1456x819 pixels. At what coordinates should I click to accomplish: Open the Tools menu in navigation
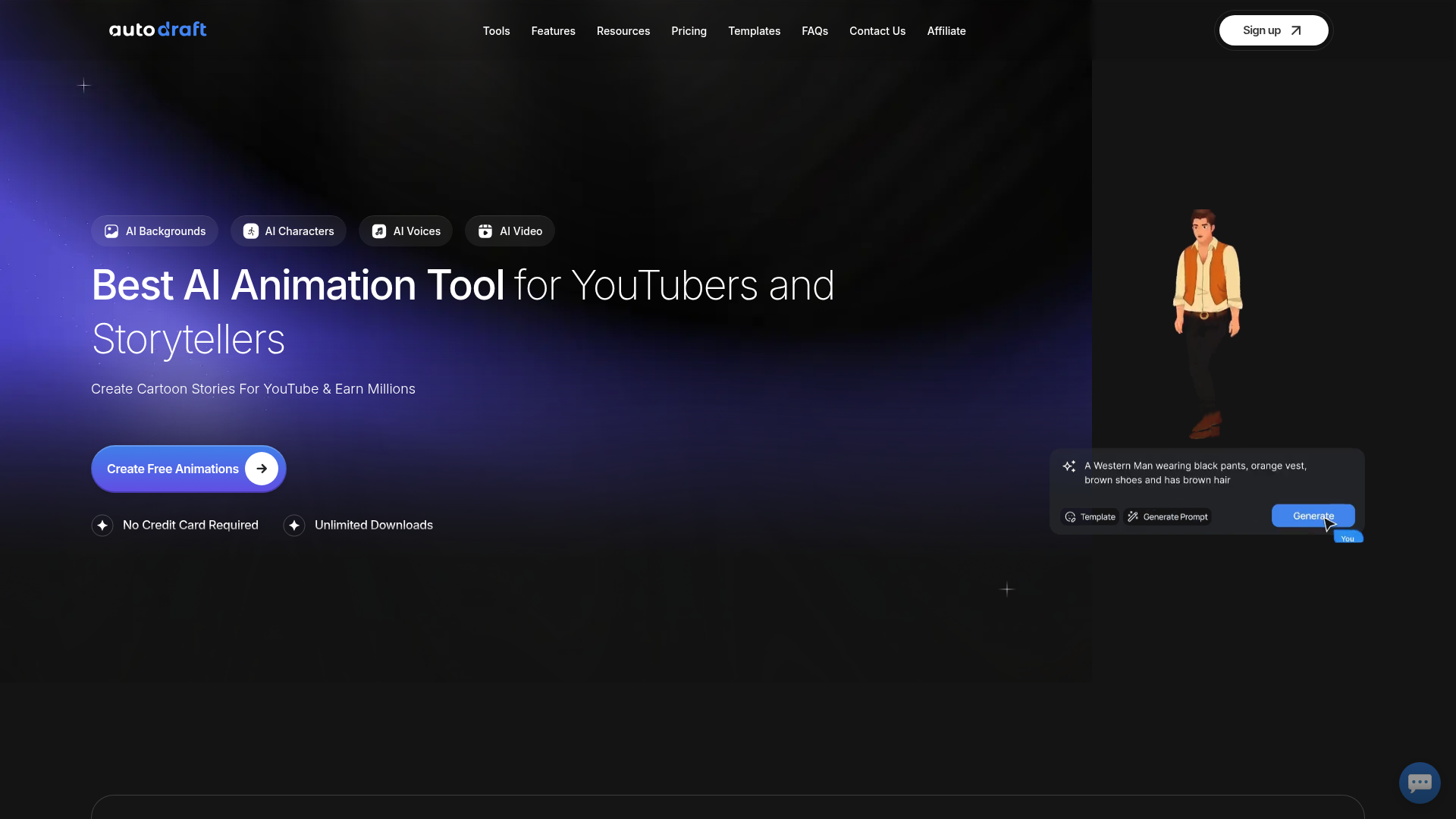[x=496, y=31]
